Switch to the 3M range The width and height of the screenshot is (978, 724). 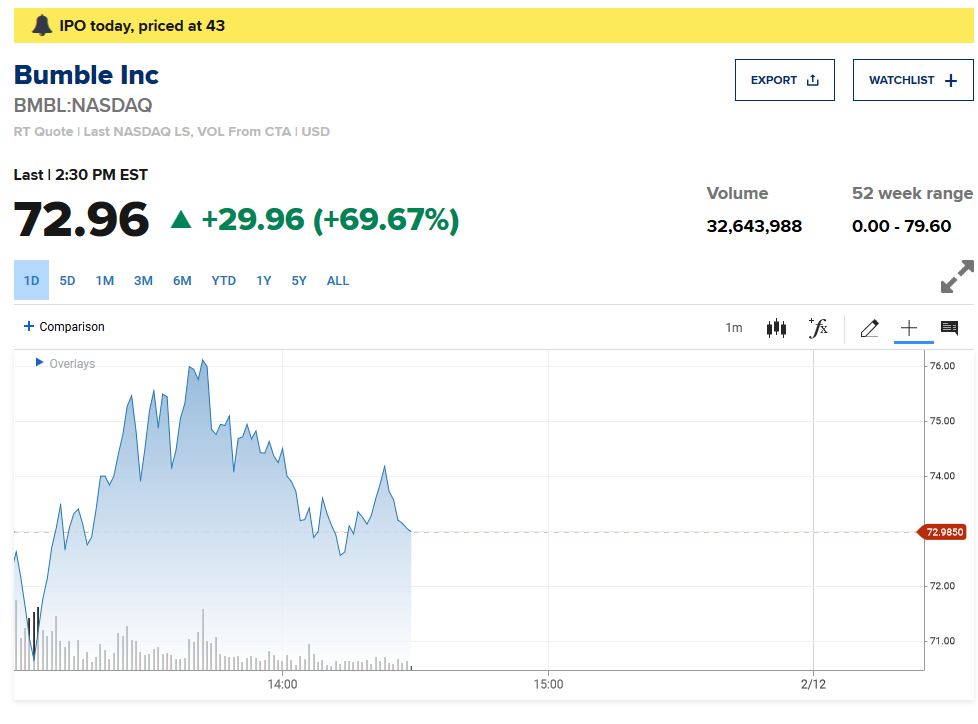click(143, 281)
